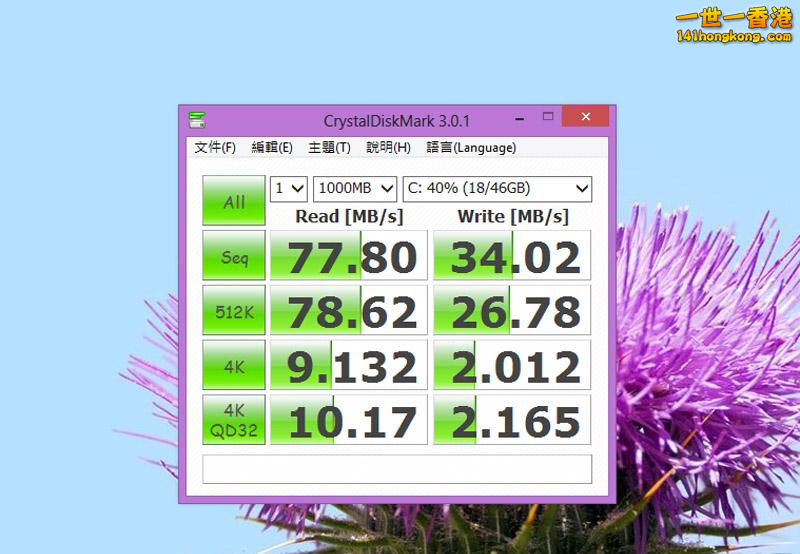The height and width of the screenshot is (554, 800).
Task: Close the CrystalDiskMark window
Action: click(x=585, y=118)
